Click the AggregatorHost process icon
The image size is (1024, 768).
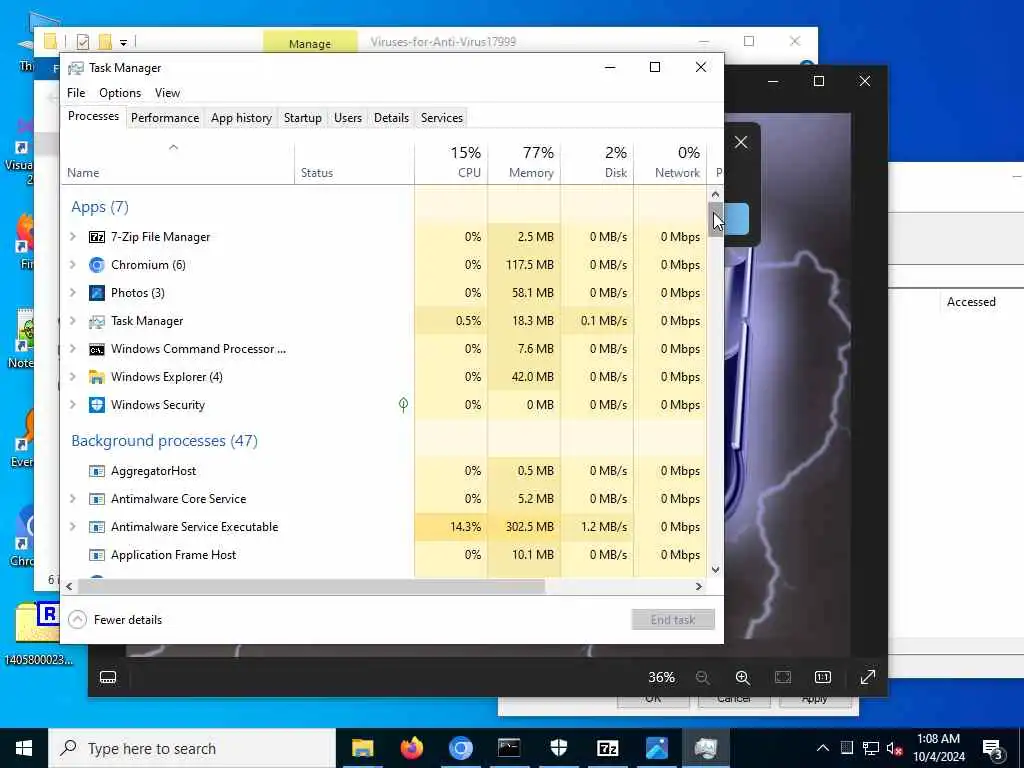click(x=97, y=472)
